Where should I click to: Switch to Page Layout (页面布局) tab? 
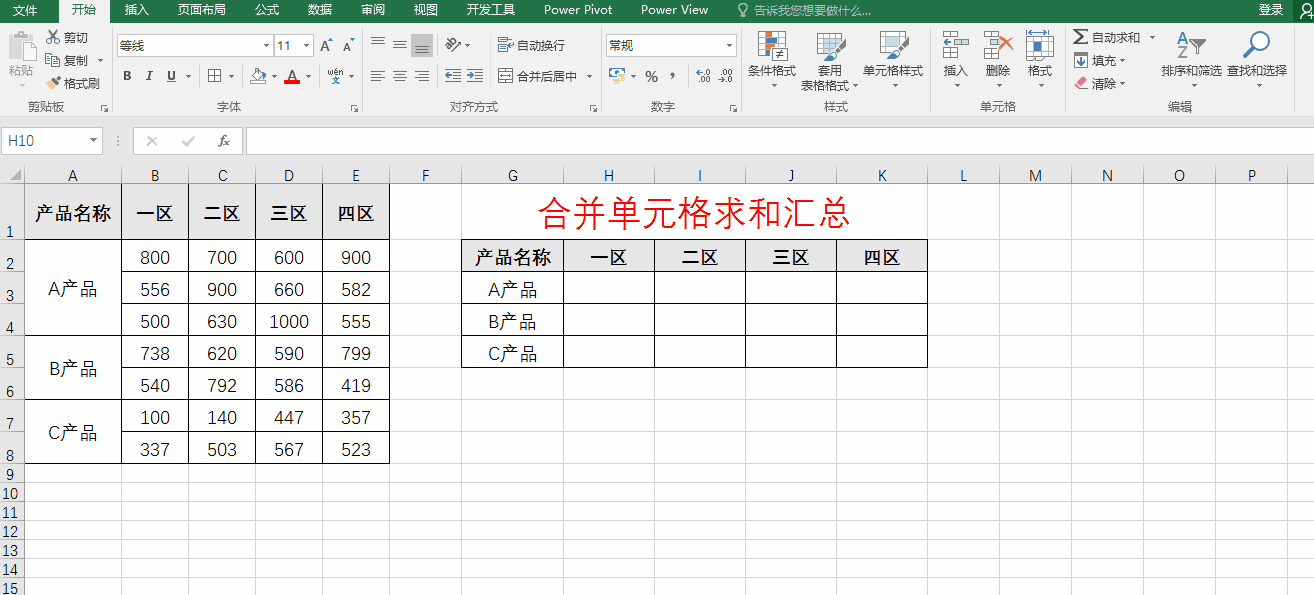click(x=201, y=10)
